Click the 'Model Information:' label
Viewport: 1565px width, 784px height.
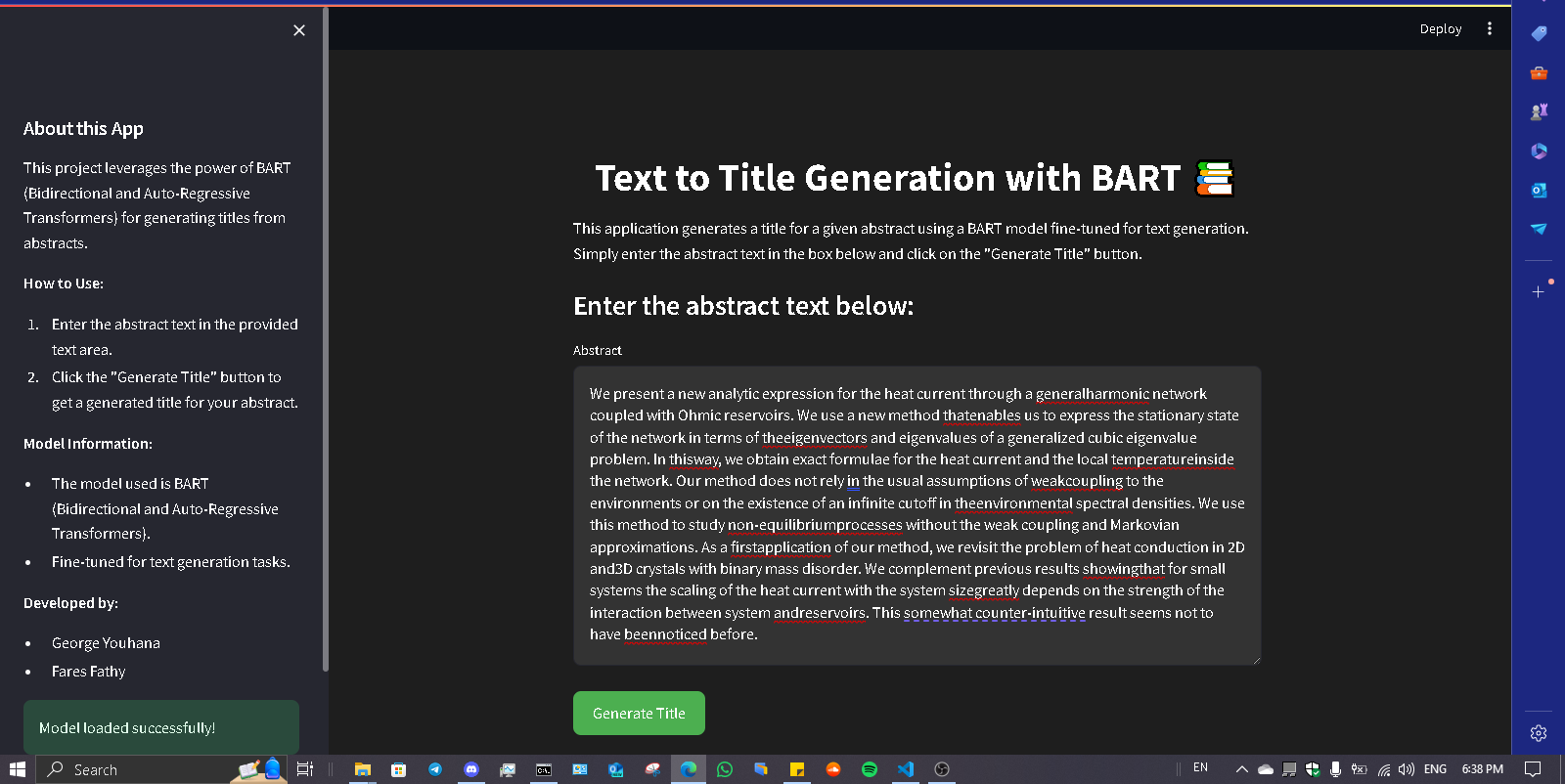pyautogui.click(x=88, y=444)
